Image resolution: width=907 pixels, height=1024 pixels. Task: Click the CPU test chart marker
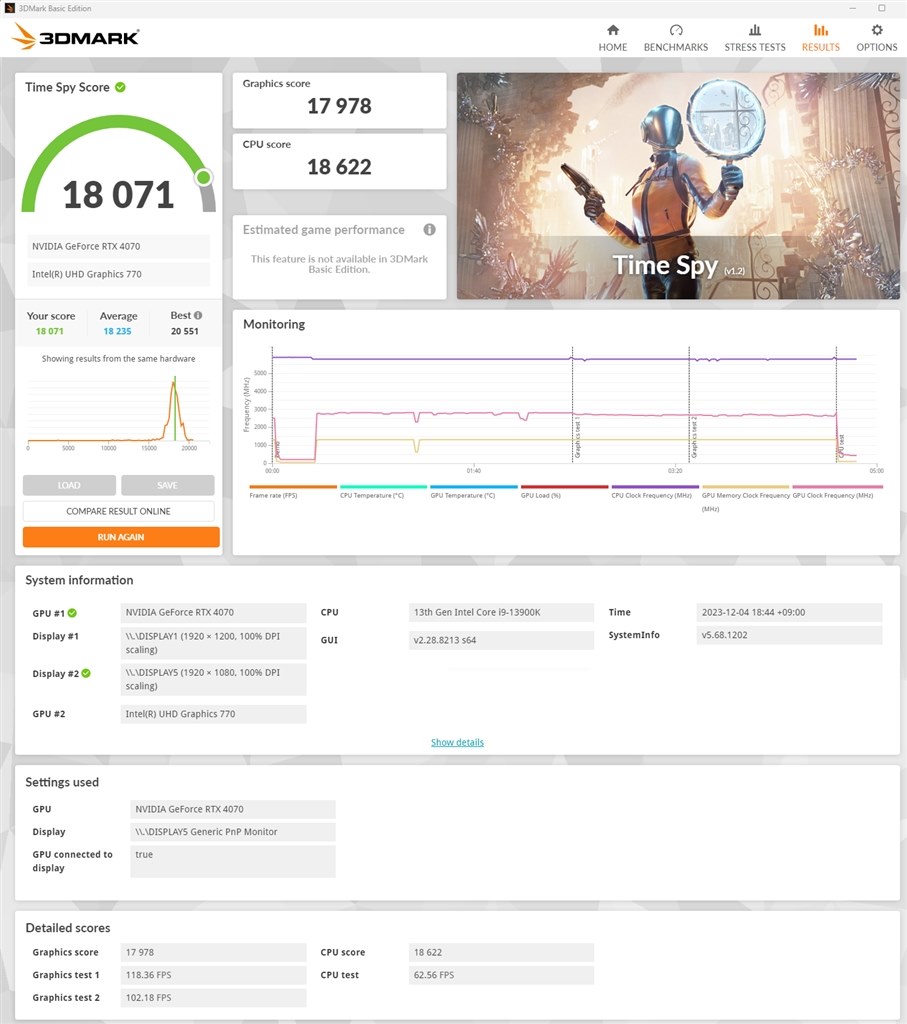[x=841, y=446]
